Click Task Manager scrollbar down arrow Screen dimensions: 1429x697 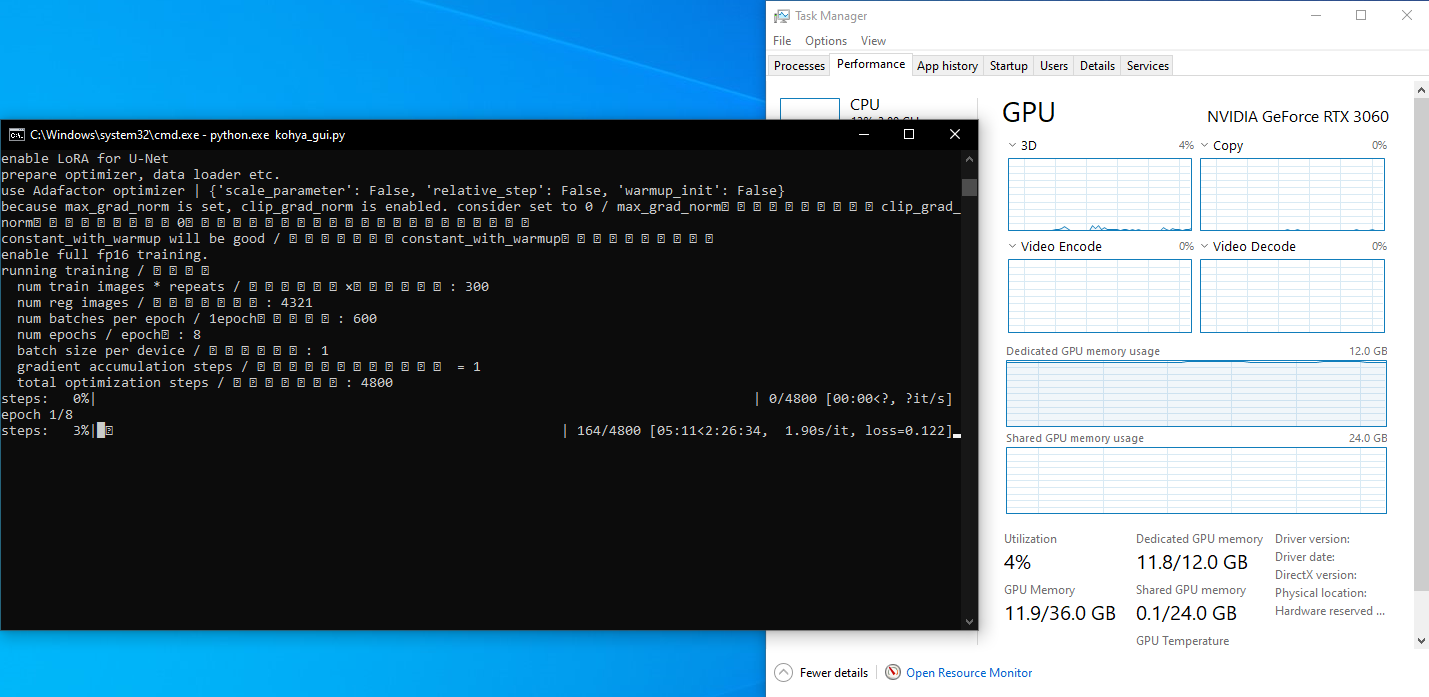click(x=1421, y=641)
